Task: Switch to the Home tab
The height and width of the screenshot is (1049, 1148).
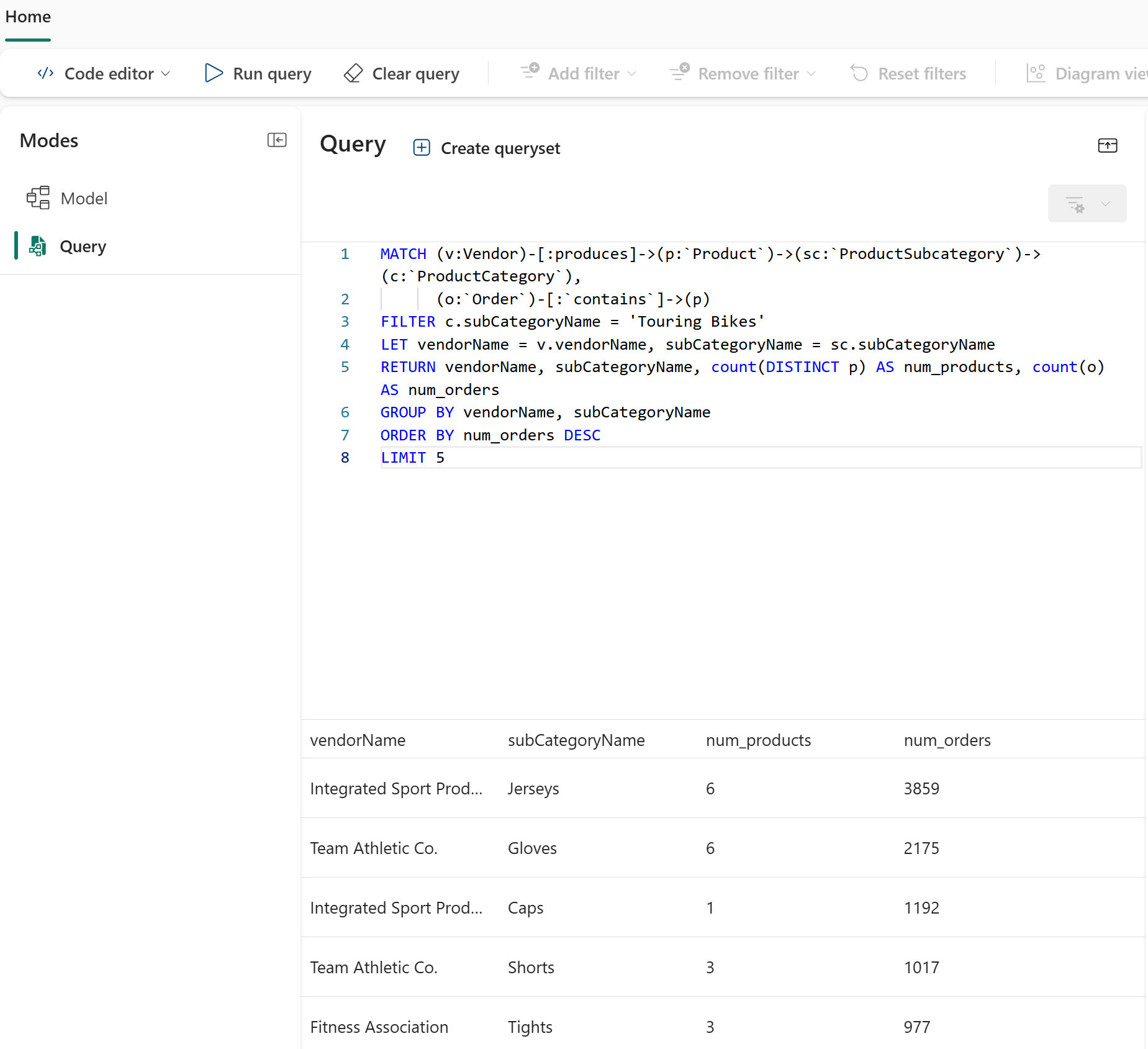Action: click(28, 17)
